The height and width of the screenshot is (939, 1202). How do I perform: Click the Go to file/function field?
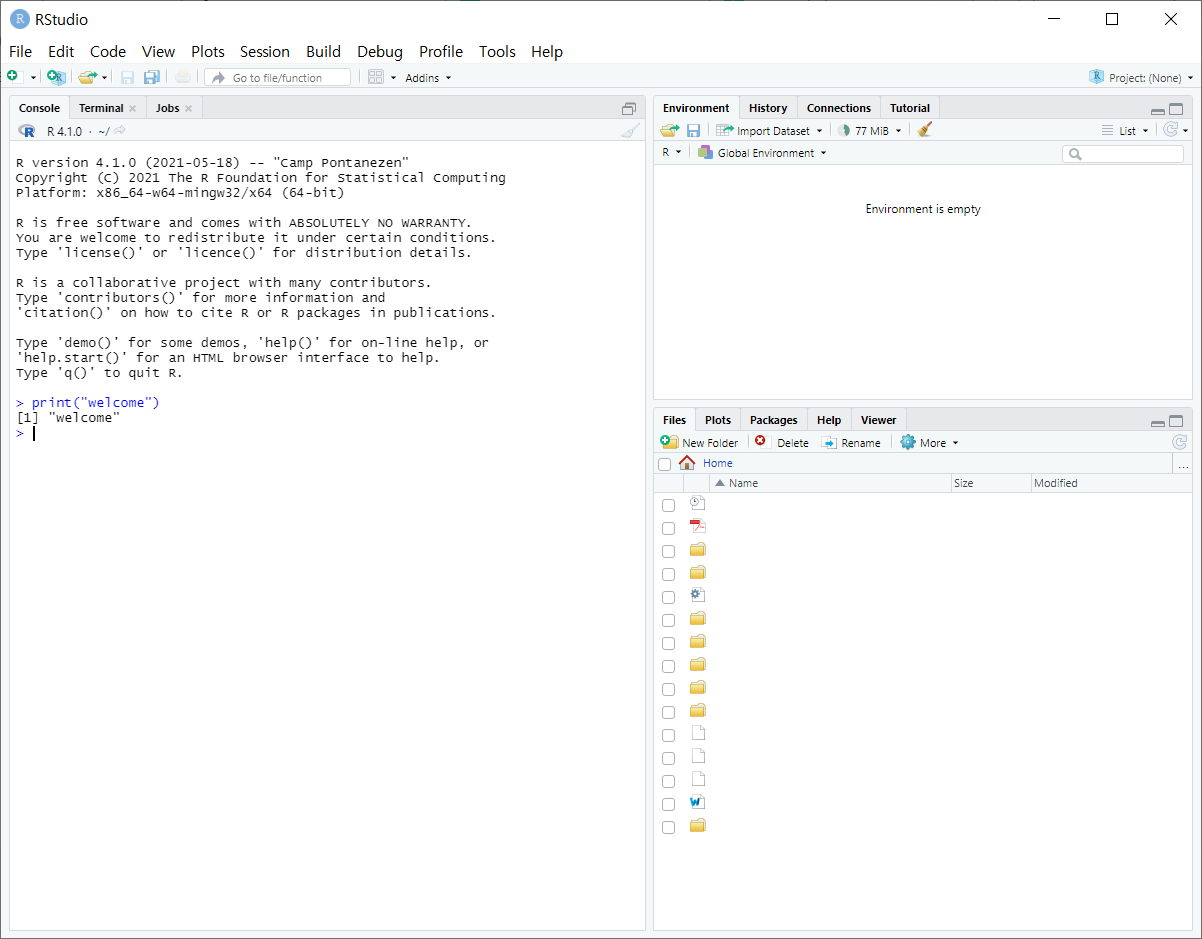pos(278,77)
